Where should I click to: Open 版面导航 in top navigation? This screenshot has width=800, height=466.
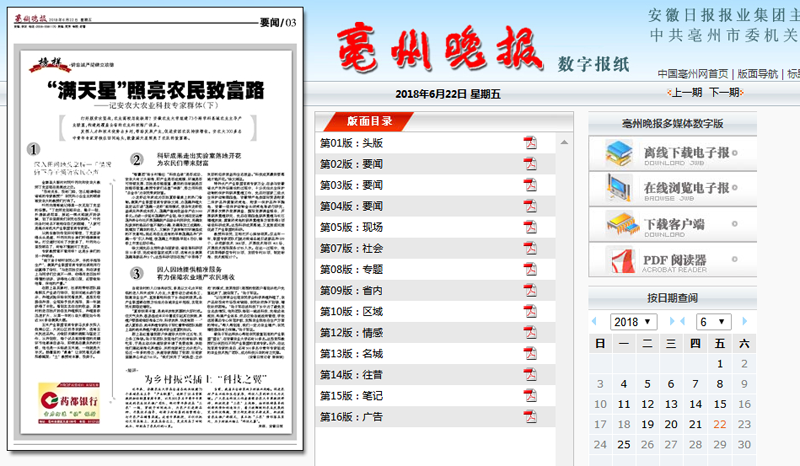point(758,73)
